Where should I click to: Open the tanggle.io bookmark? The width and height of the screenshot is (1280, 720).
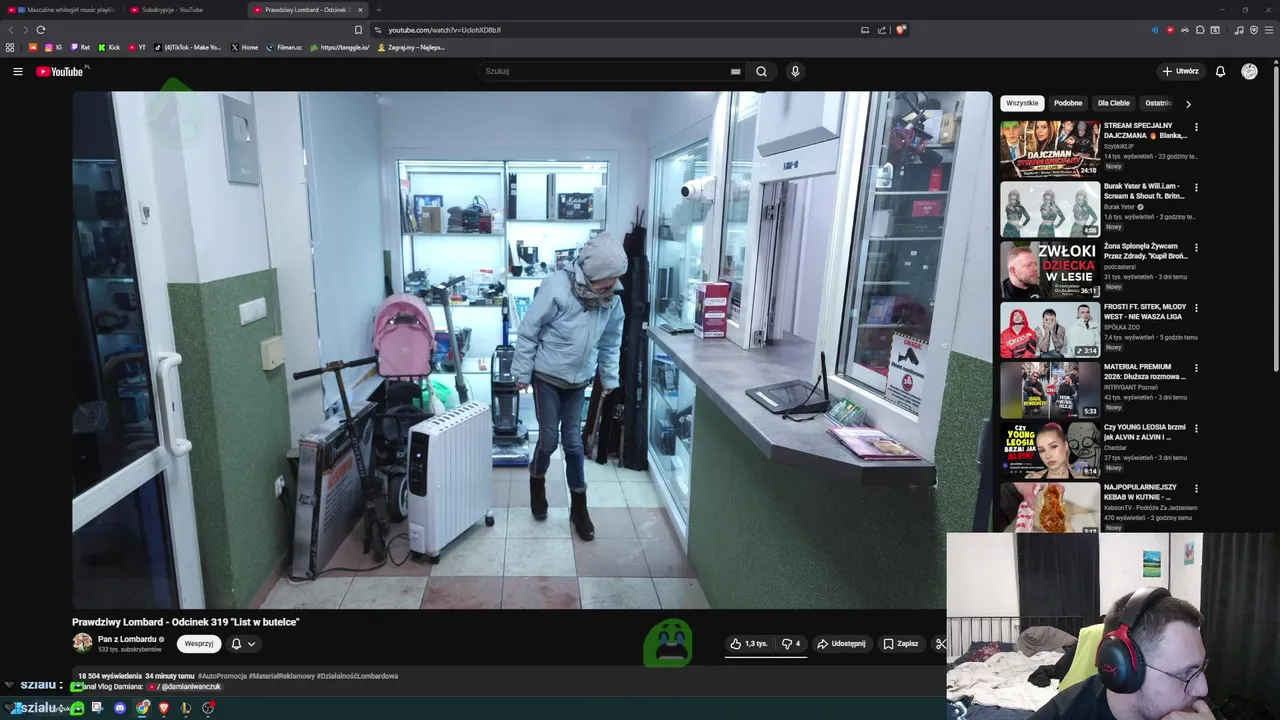339,47
